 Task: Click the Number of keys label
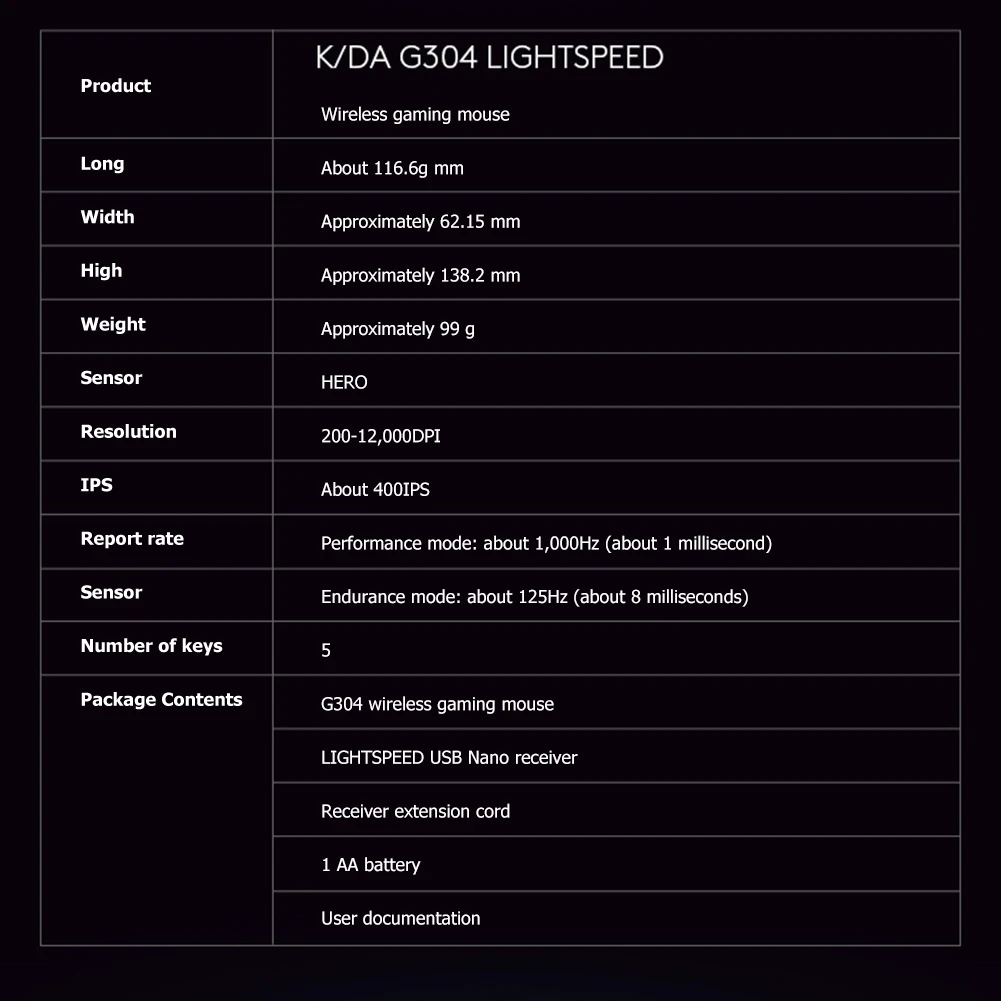(151, 646)
